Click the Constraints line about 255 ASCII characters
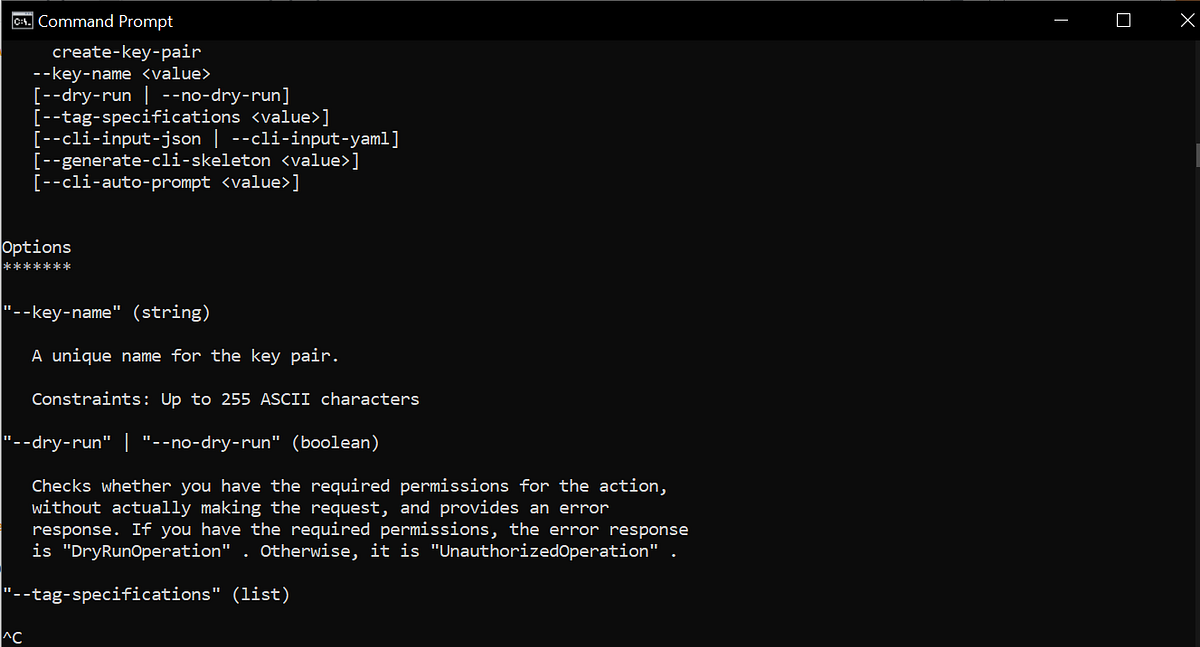 point(226,398)
